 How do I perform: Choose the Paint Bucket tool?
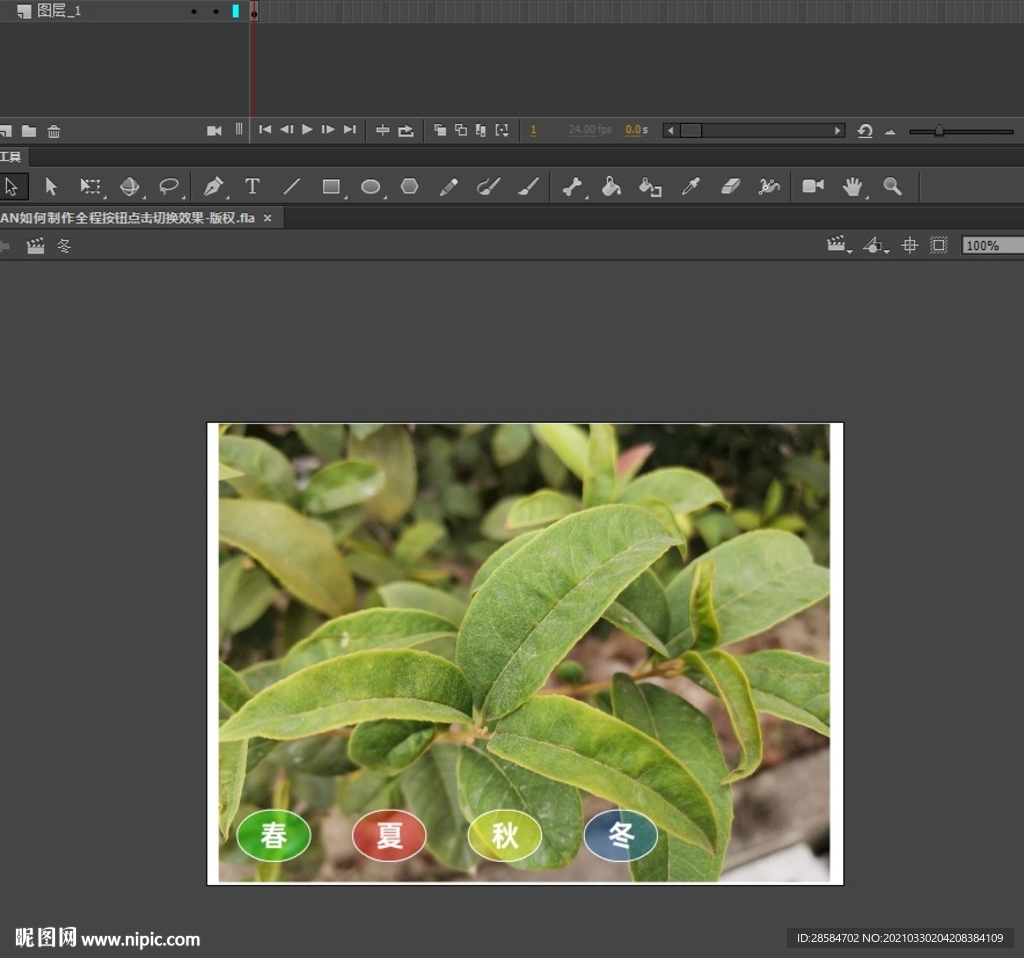tap(611, 187)
